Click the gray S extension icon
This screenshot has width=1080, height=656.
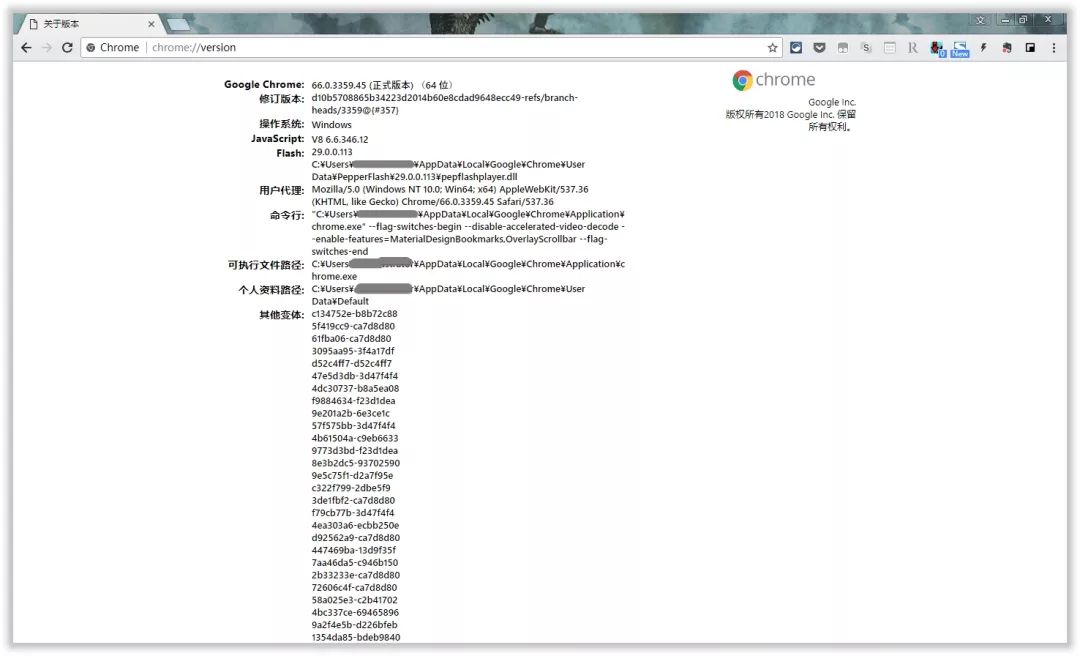coord(866,48)
